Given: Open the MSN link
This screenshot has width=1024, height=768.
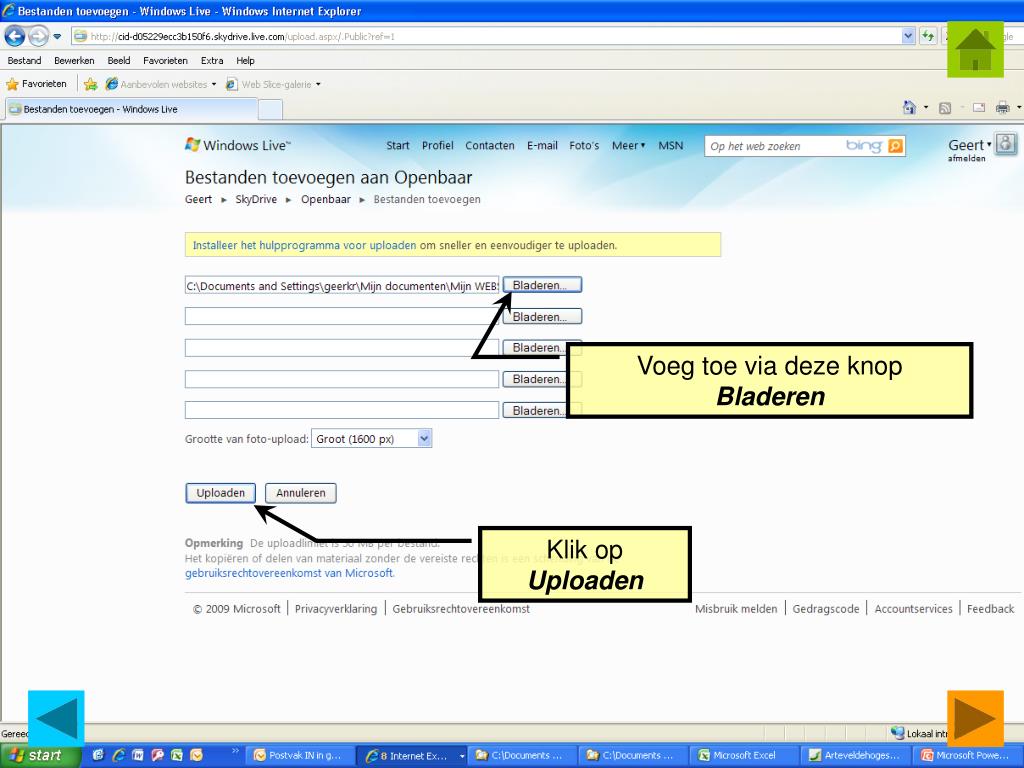Looking at the screenshot, I should click(671, 146).
